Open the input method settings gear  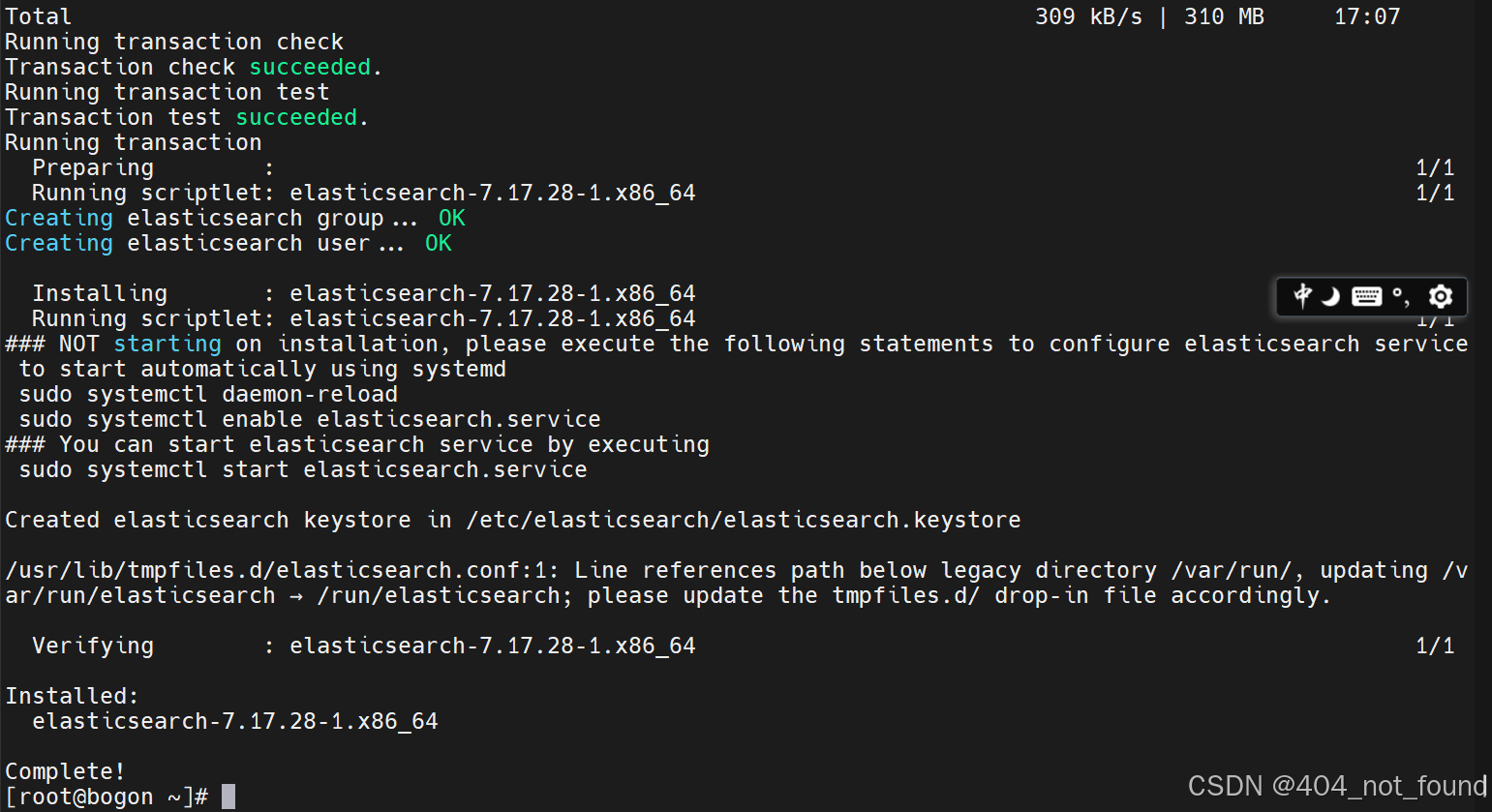[1440, 296]
